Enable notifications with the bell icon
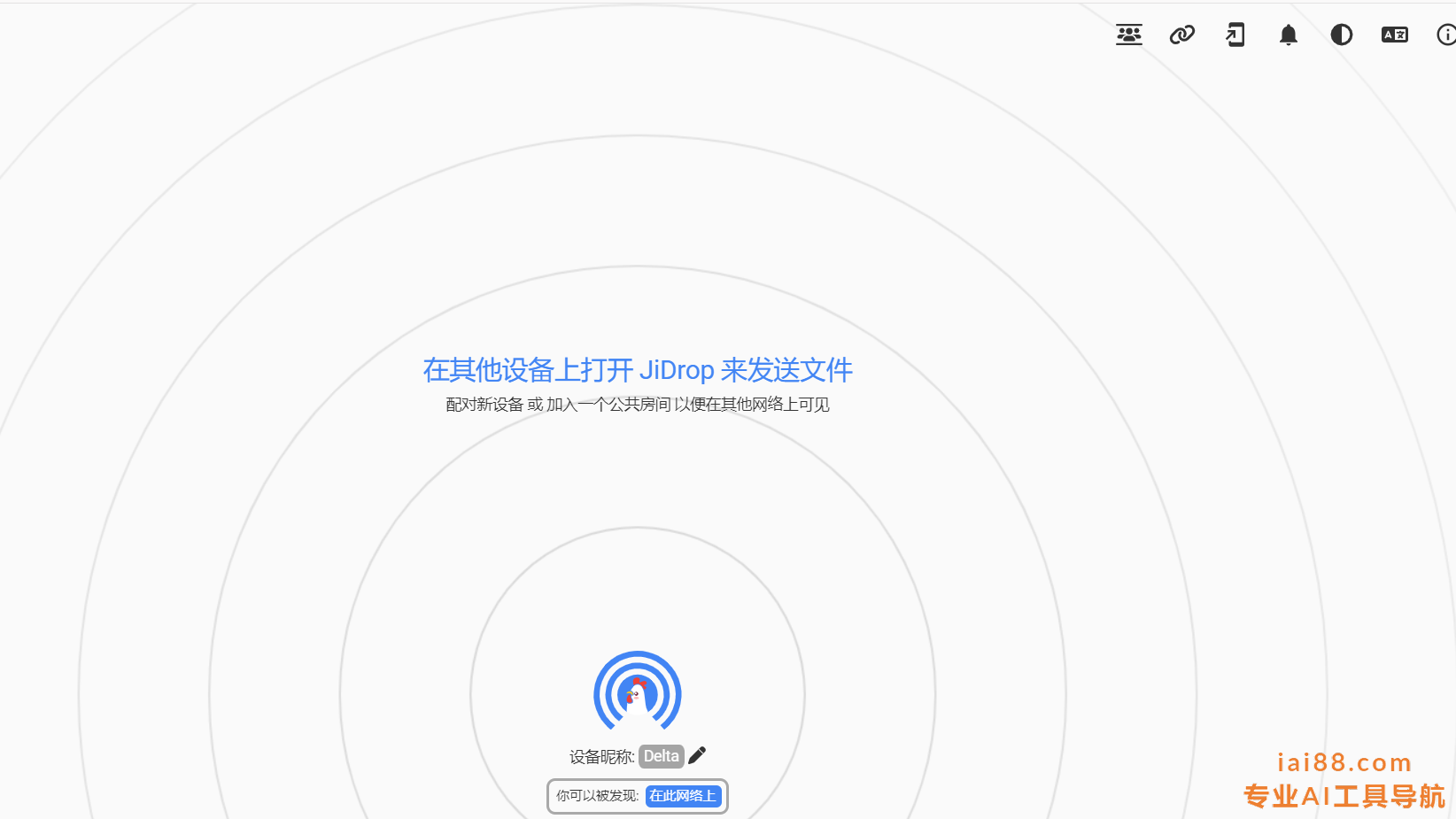1456x819 pixels. (x=1289, y=35)
